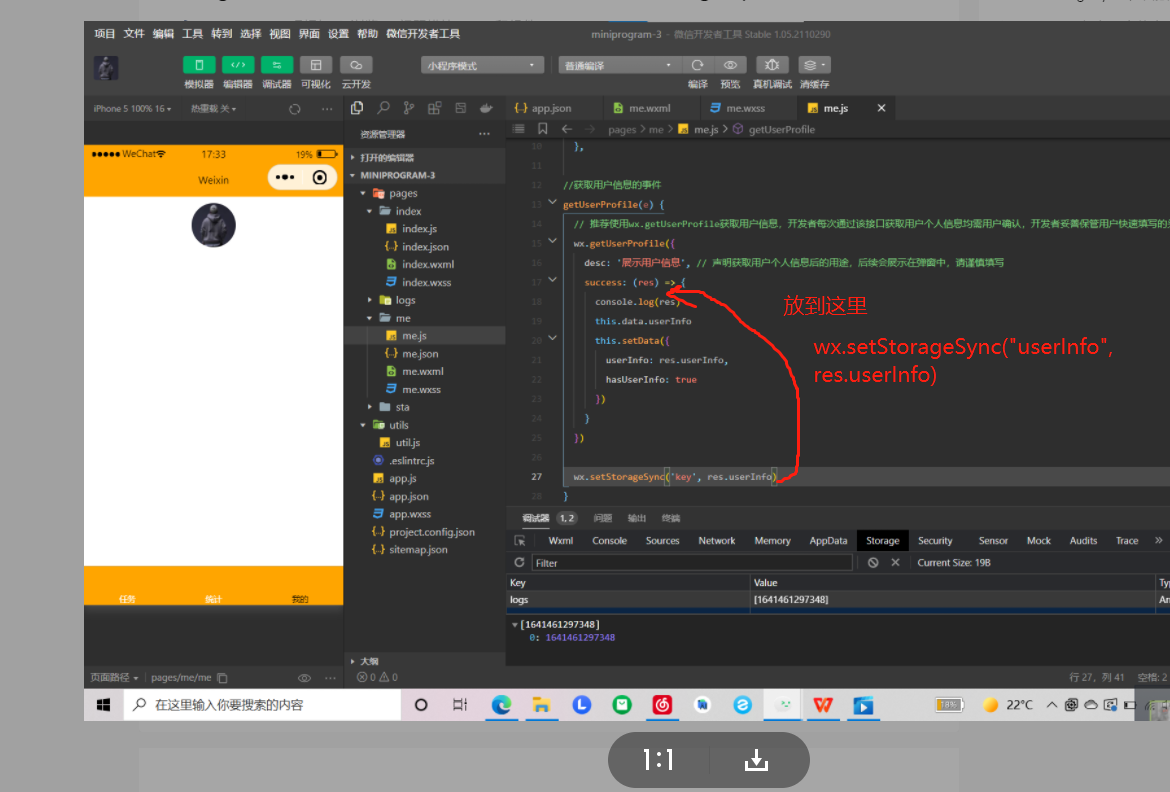Open the mini program capsule menu dots
The width and height of the screenshot is (1170, 792).
[x=285, y=178]
